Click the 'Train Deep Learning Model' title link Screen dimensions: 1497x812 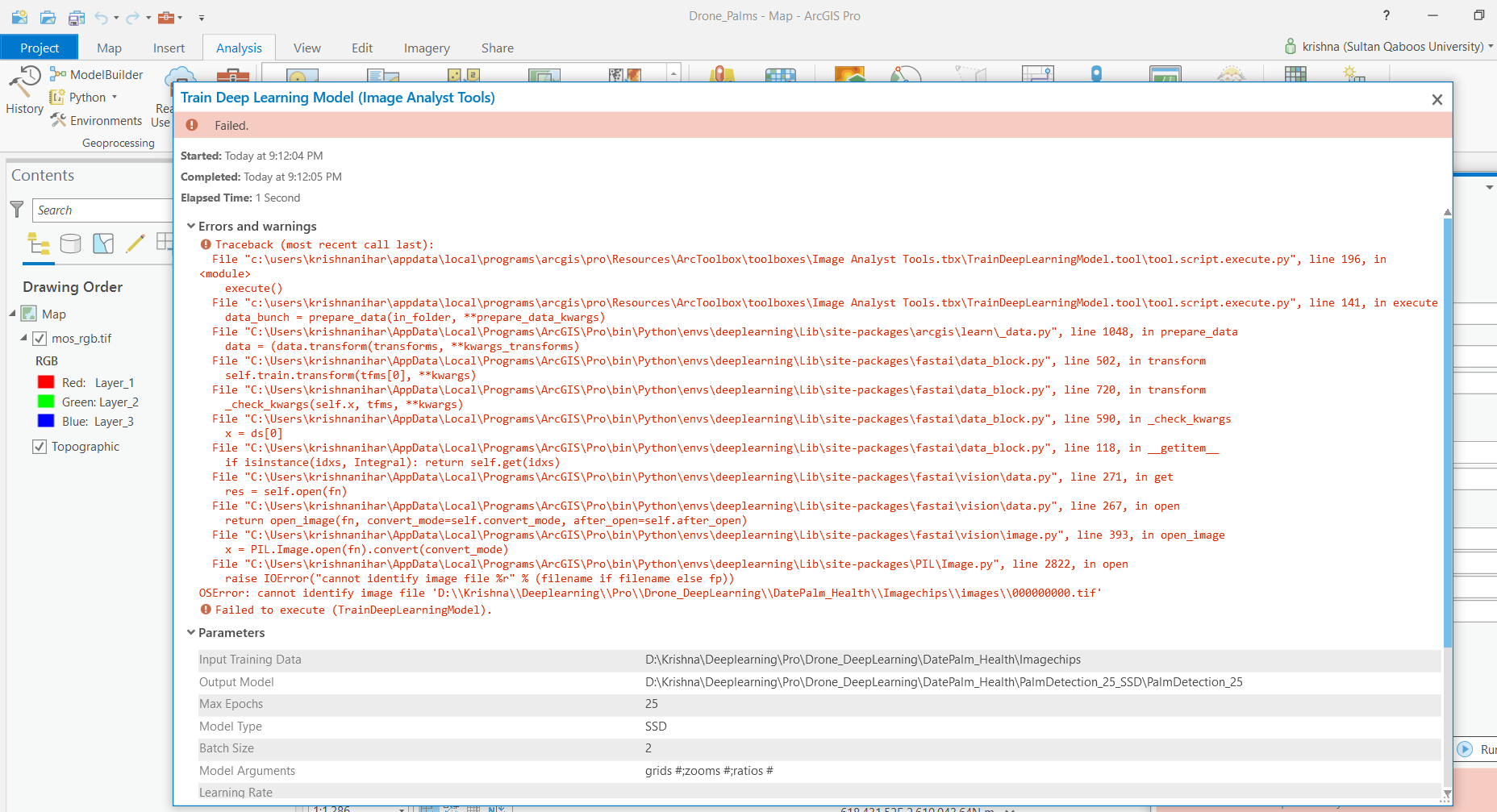point(338,98)
